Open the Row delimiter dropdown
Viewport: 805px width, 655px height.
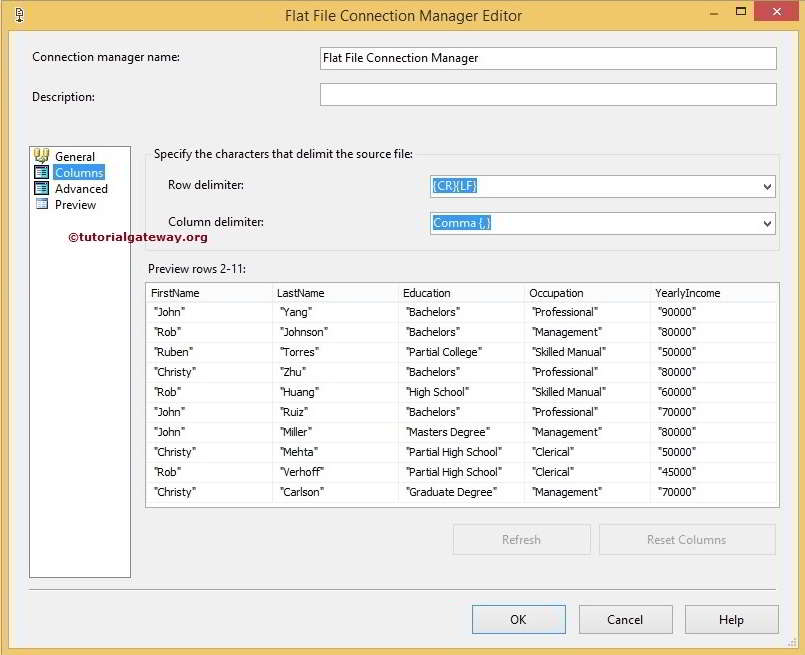768,185
